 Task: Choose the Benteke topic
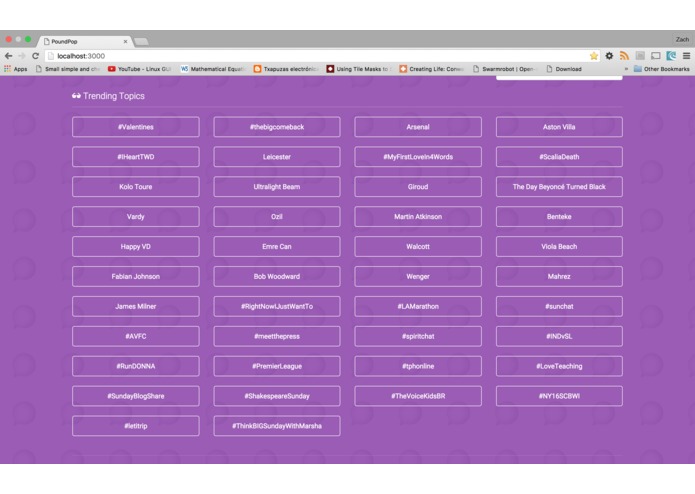pos(559,217)
